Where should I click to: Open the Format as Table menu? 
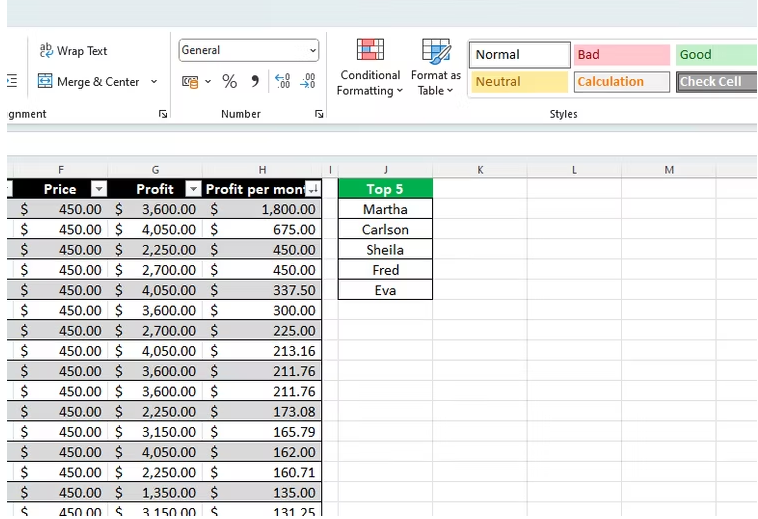[436, 68]
